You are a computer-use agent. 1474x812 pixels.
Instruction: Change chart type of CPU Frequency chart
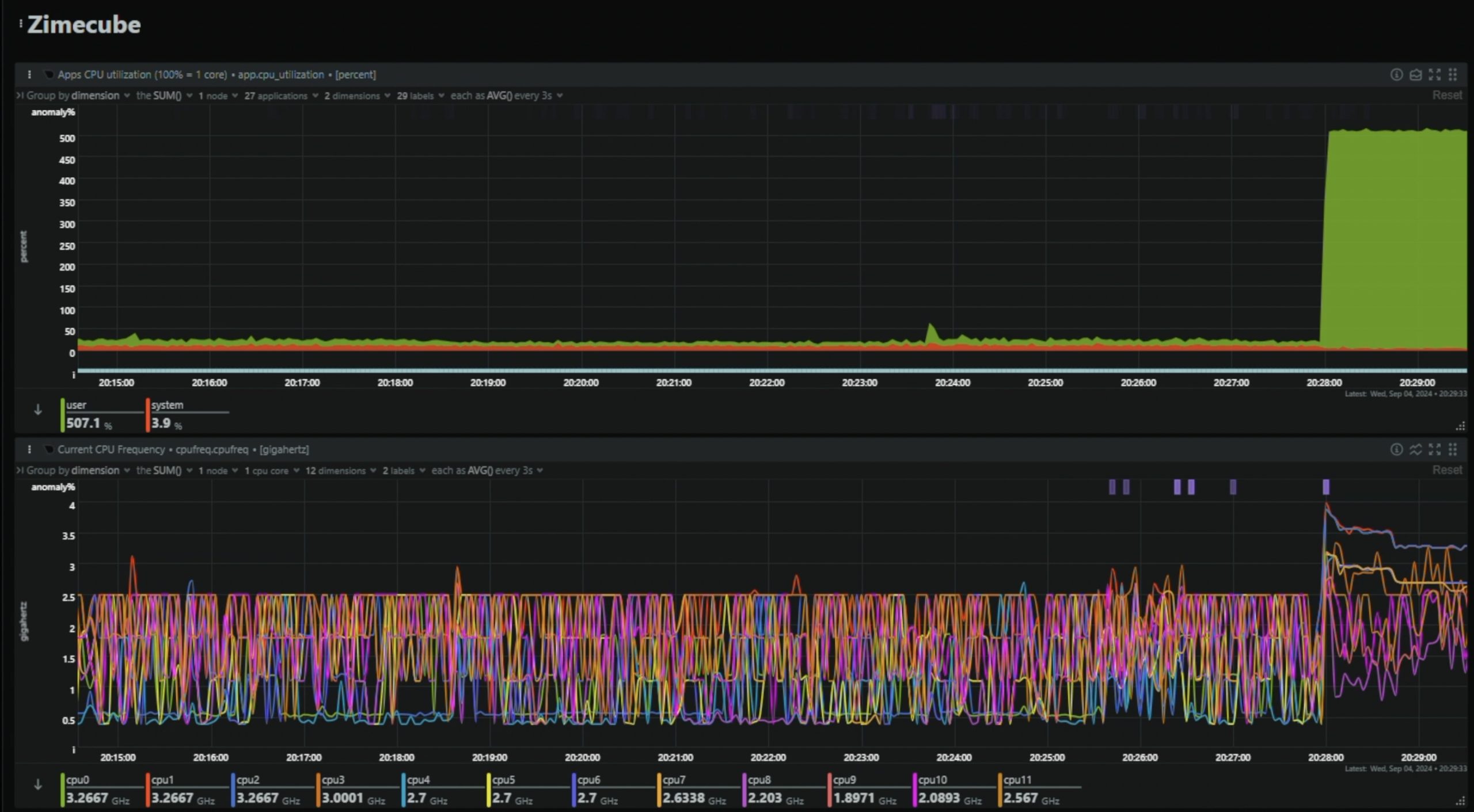(x=1415, y=449)
